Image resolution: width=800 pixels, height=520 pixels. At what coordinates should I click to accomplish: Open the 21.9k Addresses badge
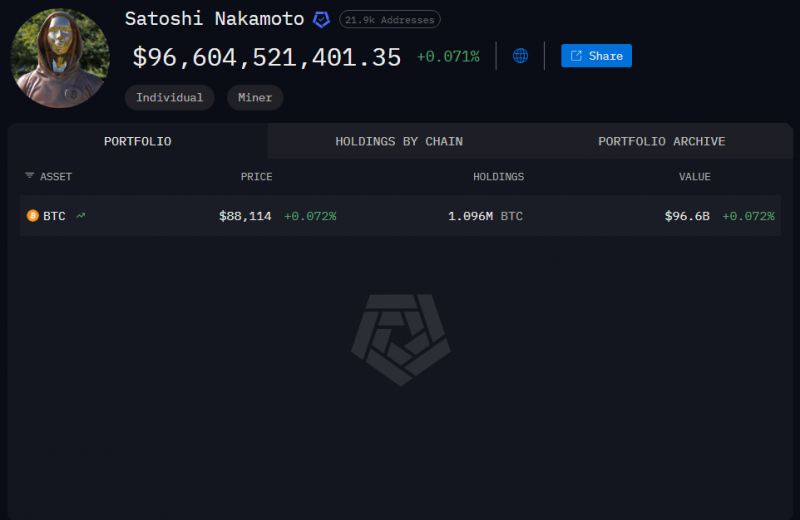coord(390,20)
